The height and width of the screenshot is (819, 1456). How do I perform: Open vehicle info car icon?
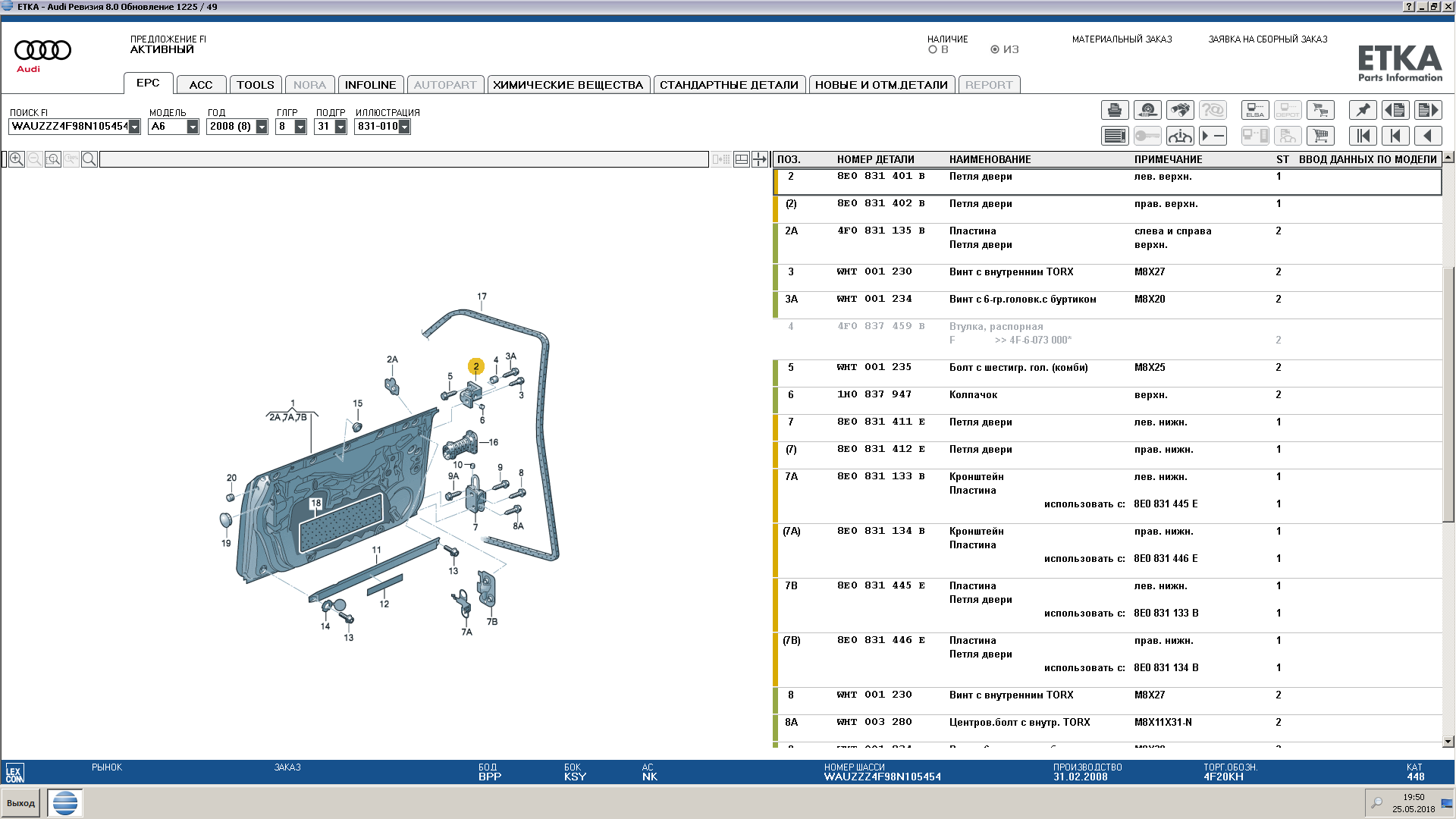tap(1180, 136)
